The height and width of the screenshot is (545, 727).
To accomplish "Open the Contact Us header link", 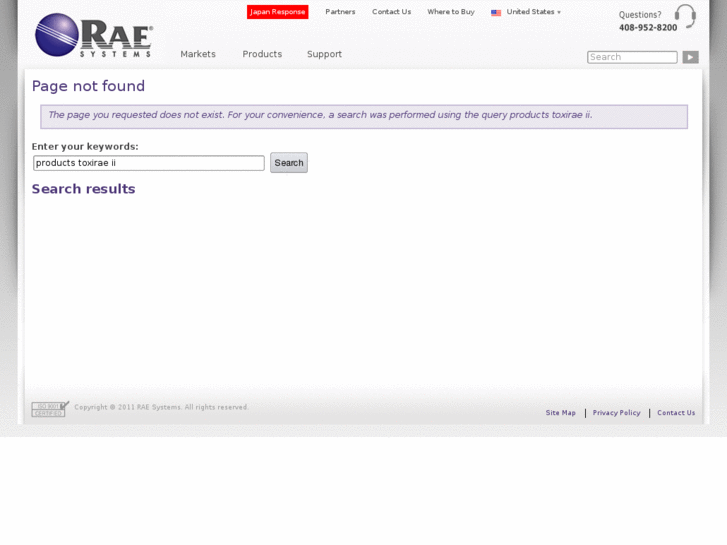I will coord(391,12).
